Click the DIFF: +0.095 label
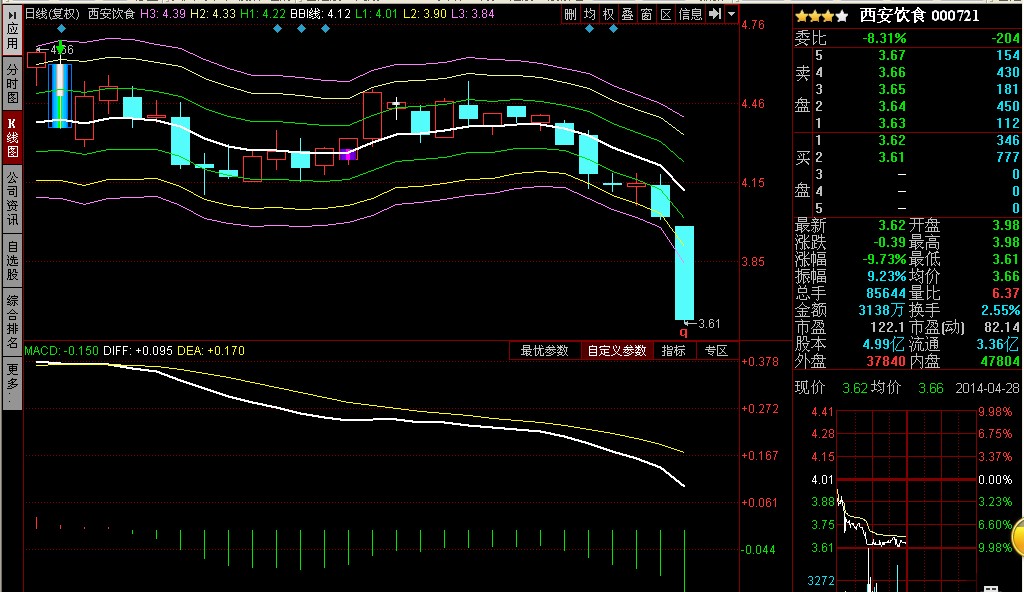The height and width of the screenshot is (592, 1024). (138, 351)
